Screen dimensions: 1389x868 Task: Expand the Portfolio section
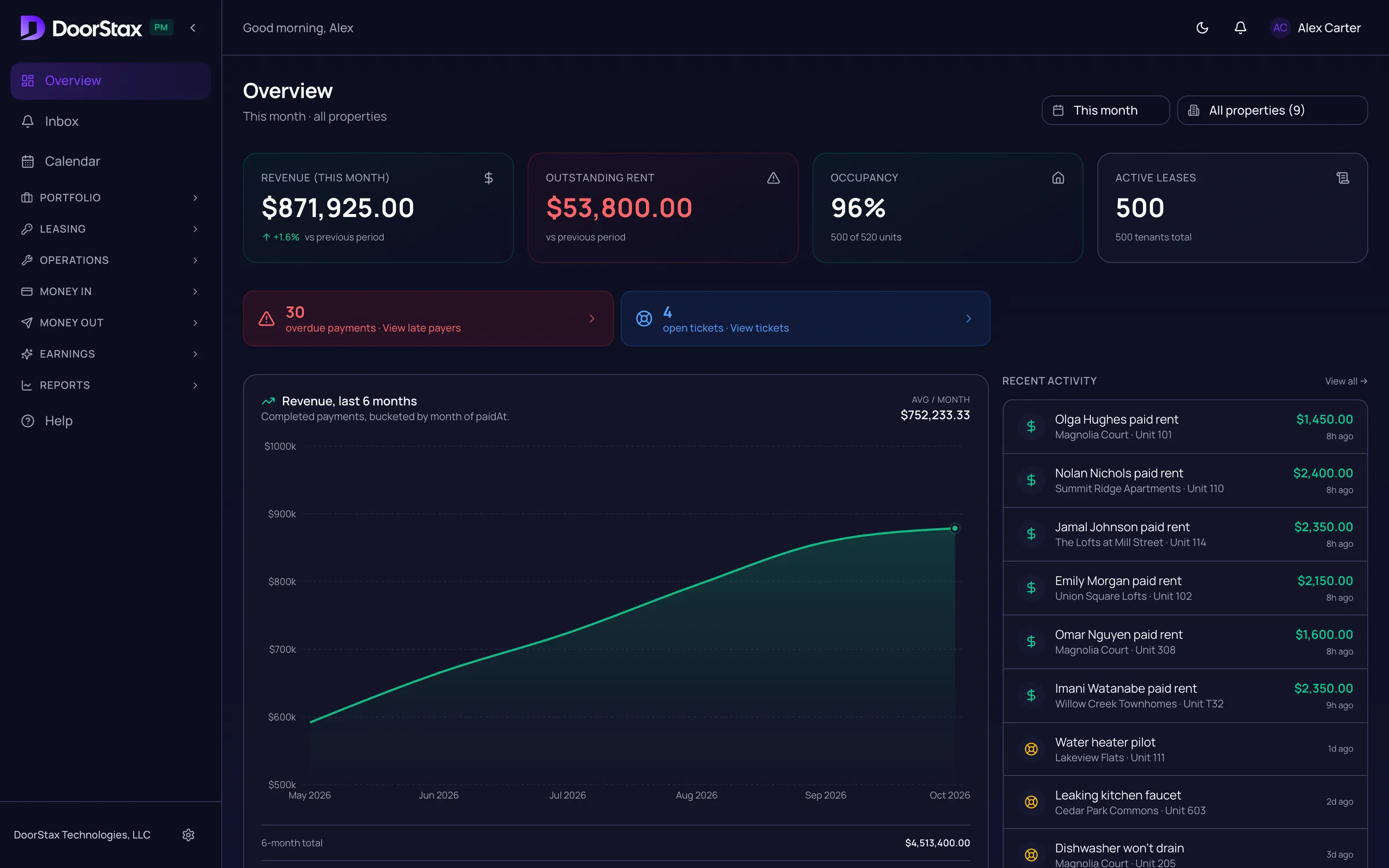(x=110, y=198)
